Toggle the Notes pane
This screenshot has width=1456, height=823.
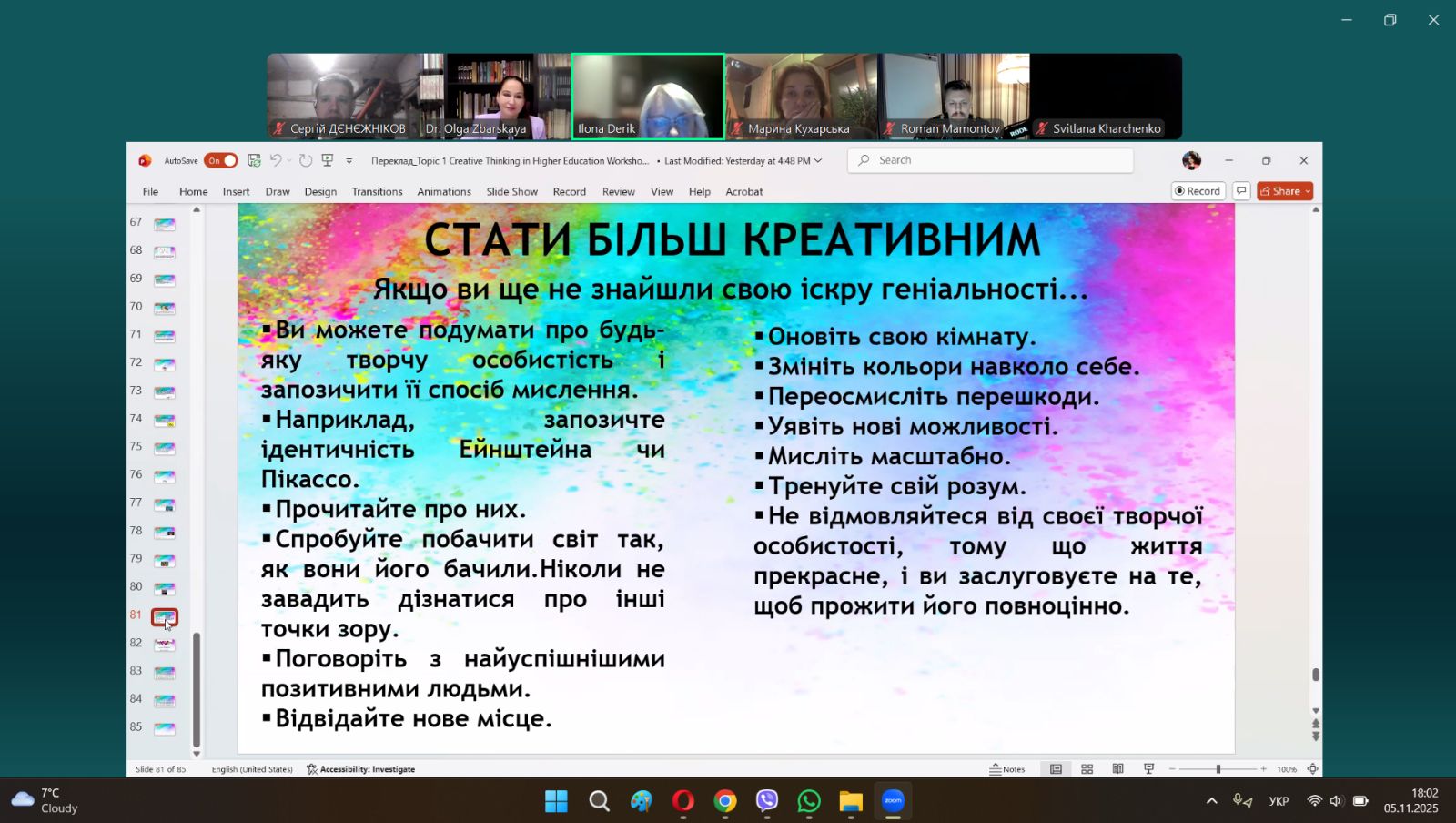(1007, 769)
